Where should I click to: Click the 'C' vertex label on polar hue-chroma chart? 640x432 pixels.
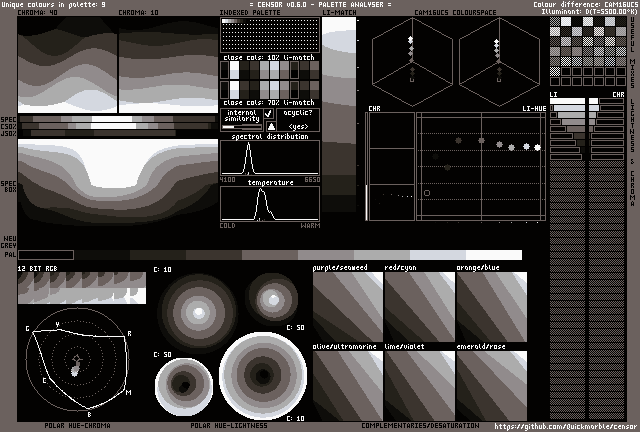[44, 381]
